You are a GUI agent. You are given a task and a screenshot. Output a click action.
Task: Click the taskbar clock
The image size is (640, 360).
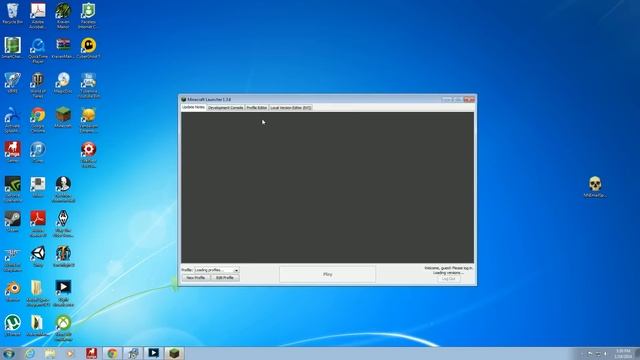(x=623, y=353)
